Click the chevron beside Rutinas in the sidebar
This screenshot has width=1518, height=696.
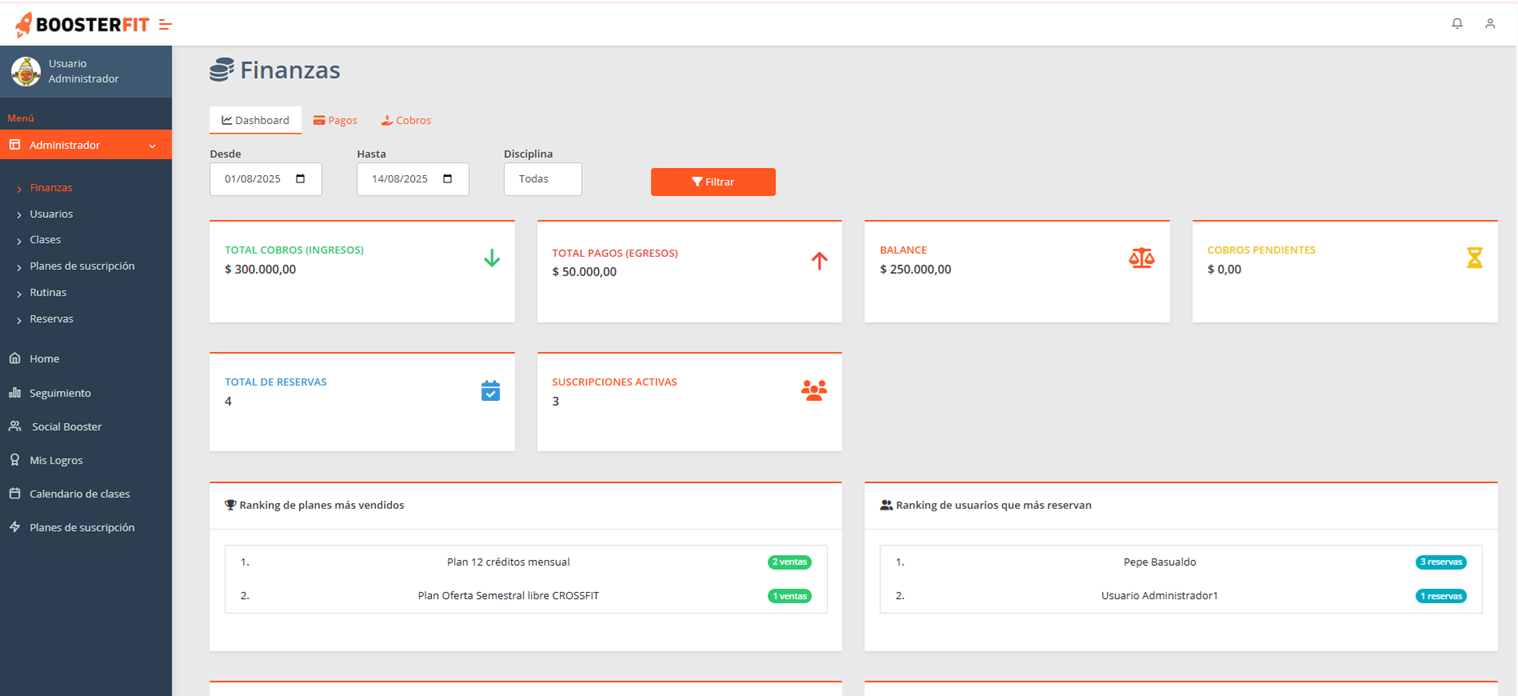coord(19,294)
